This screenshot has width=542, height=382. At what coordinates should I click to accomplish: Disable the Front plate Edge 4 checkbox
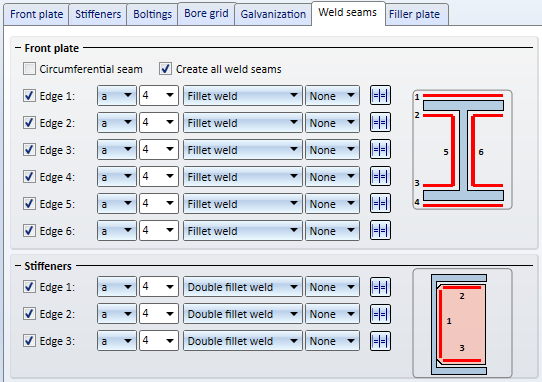click(x=29, y=177)
